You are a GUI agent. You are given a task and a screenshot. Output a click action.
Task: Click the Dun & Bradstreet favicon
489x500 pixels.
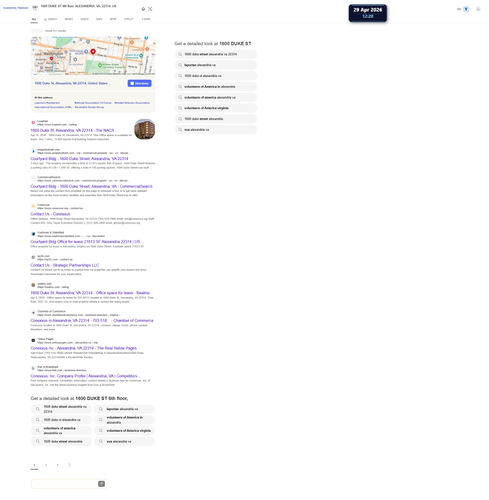(x=33, y=368)
